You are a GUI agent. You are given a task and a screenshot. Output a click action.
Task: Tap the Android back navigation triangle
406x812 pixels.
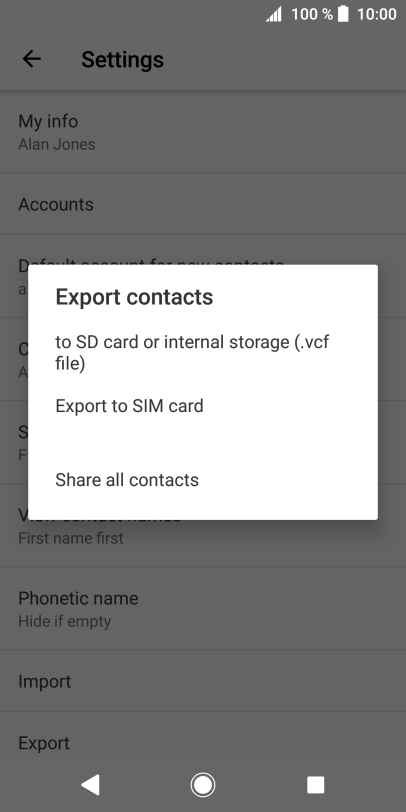[x=91, y=785]
